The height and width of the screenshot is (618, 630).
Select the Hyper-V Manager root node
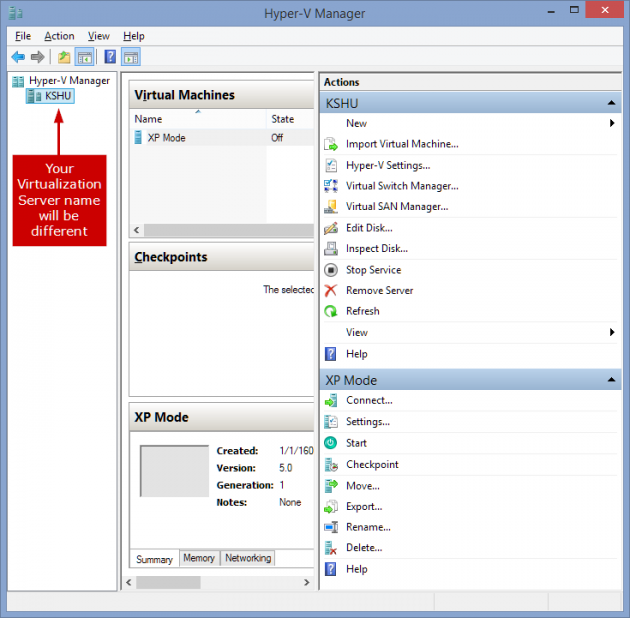61,81
